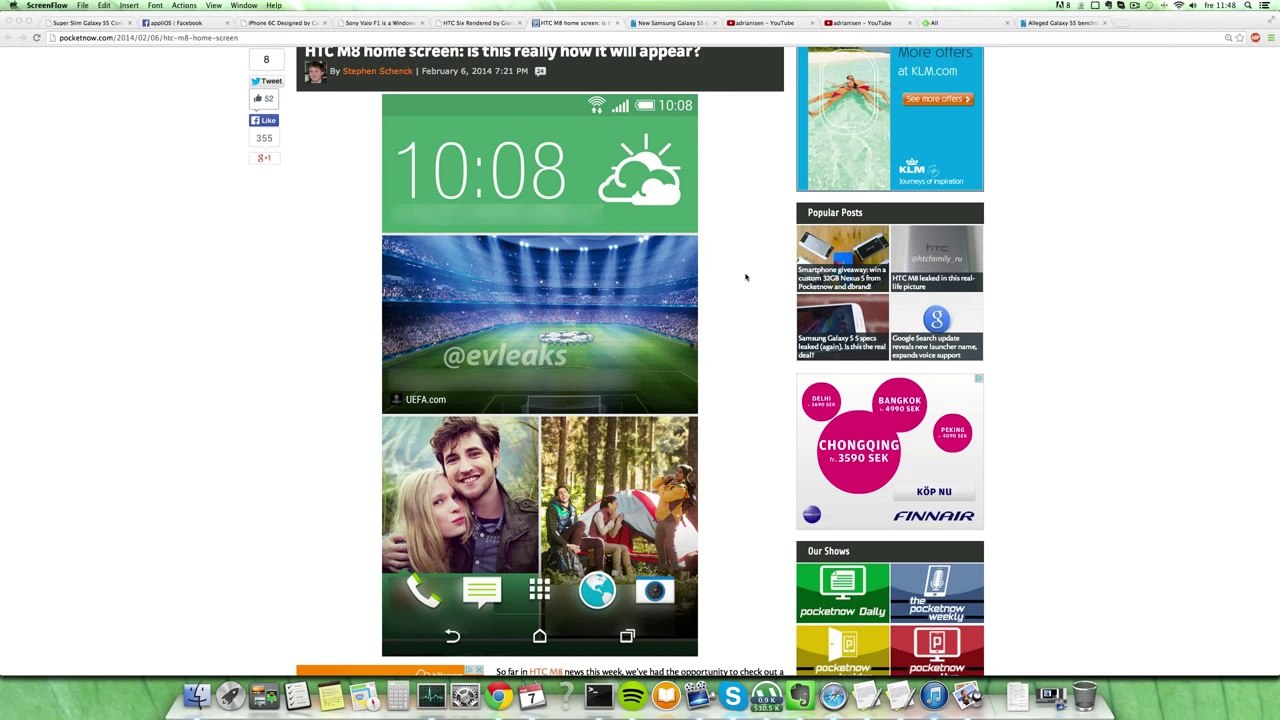Switch to Sony Vaio F1 tab
Screen dimensions: 1280x720
click(380, 22)
